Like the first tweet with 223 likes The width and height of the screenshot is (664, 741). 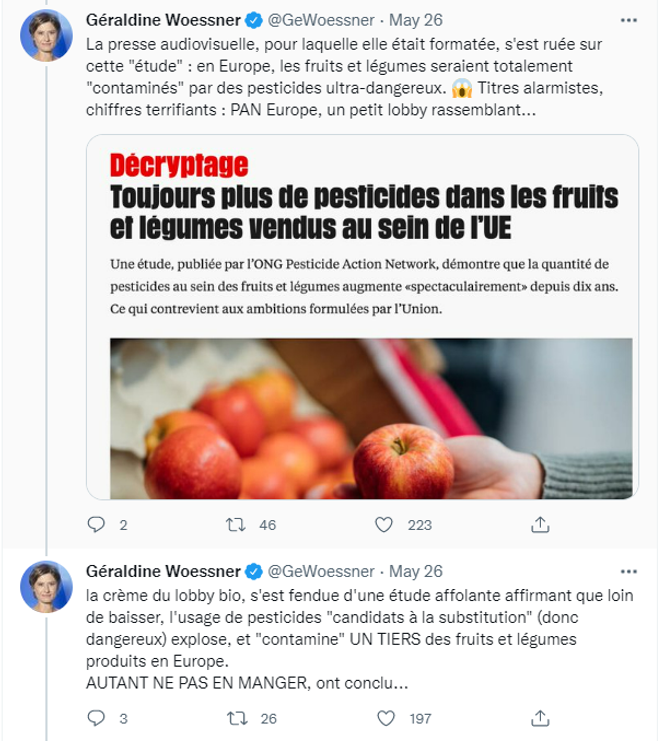coord(384,525)
